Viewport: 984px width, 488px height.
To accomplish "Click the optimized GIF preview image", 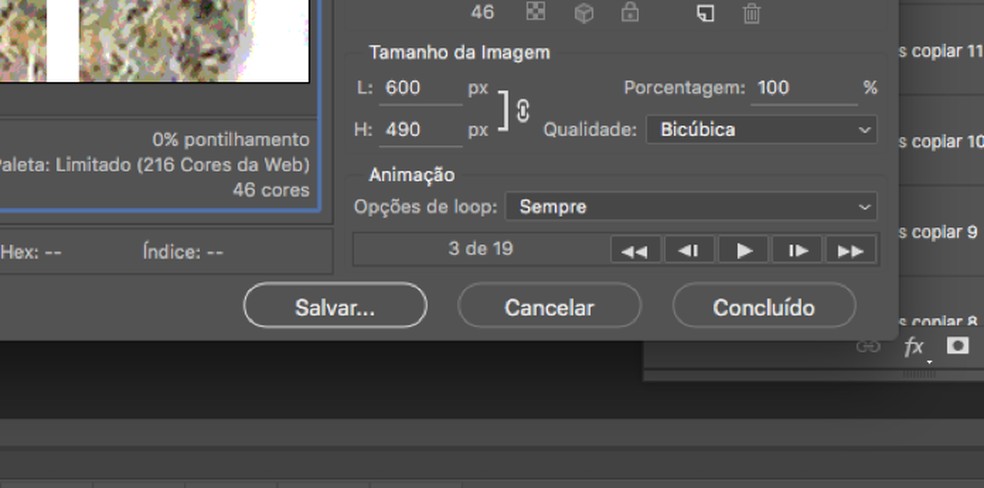I will coord(154,41).
